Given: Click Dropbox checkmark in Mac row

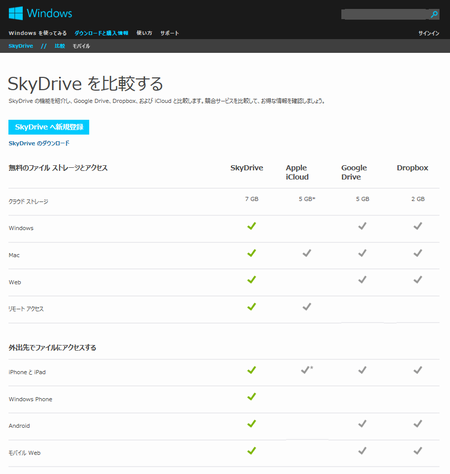Looking at the screenshot, I should click(x=418, y=253).
